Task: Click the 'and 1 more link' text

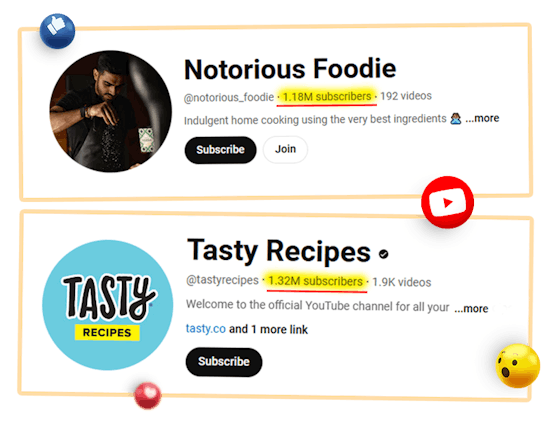Action: pos(268,329)
